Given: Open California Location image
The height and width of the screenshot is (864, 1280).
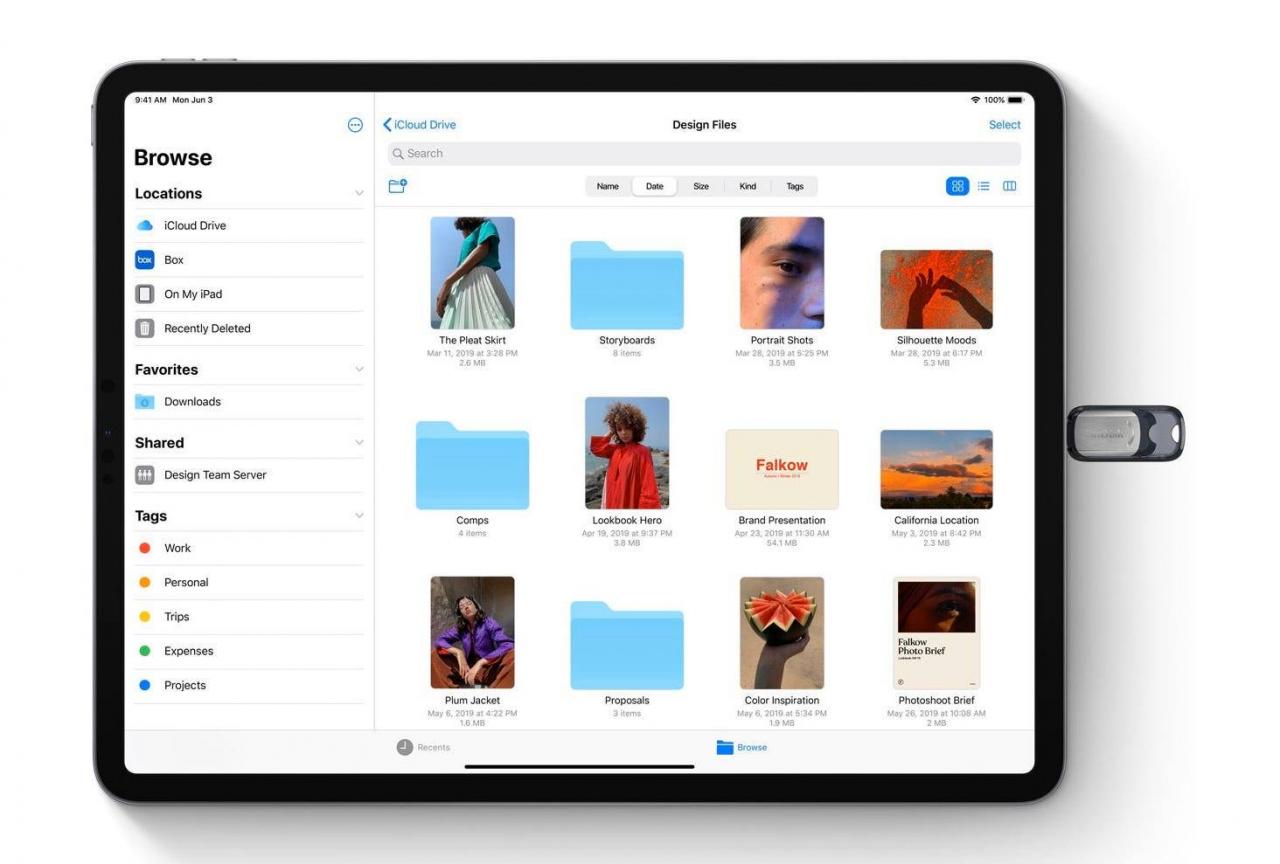Looking at the screenshot, I should tap(937, 470).
